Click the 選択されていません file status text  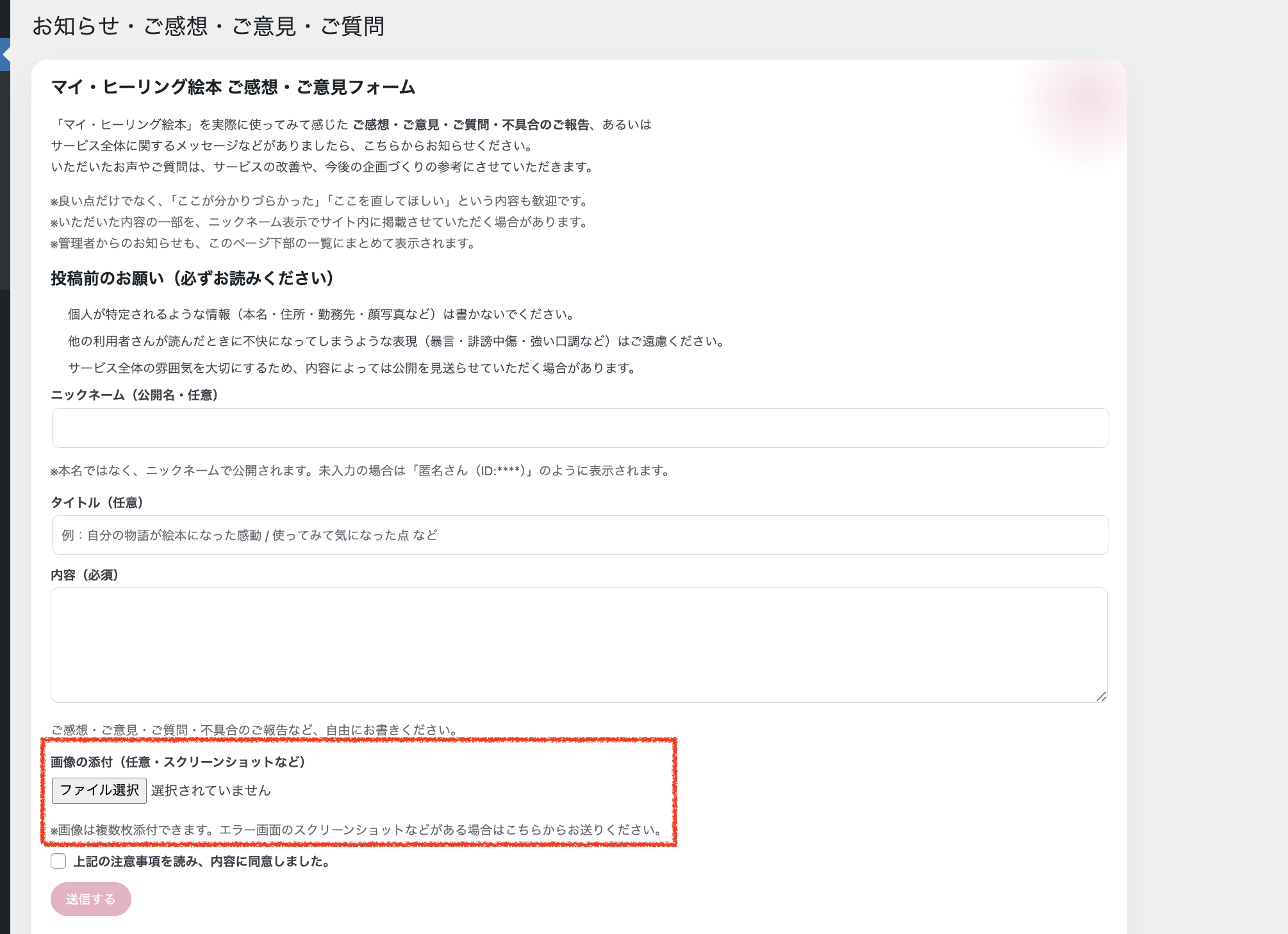[211, 791]
